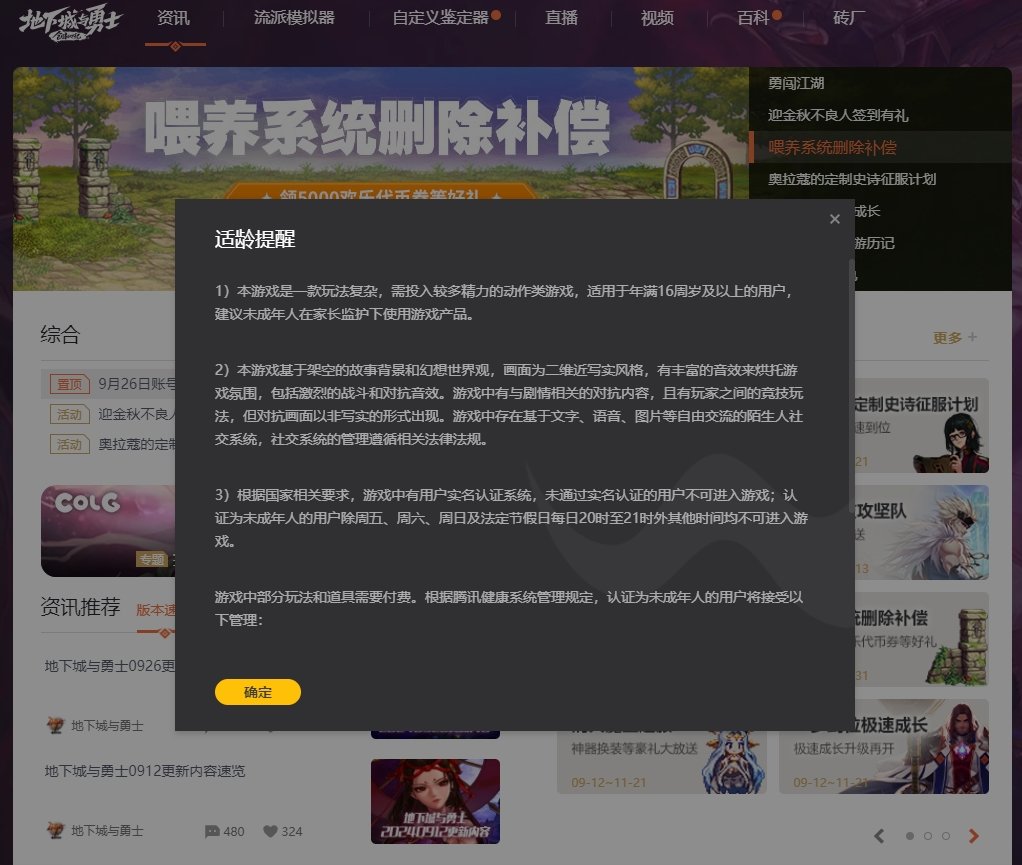Viewport: 1022px width, 865px height.
Task: Switch to the 直播 navigation item
Action: click(x=561, y=18)
